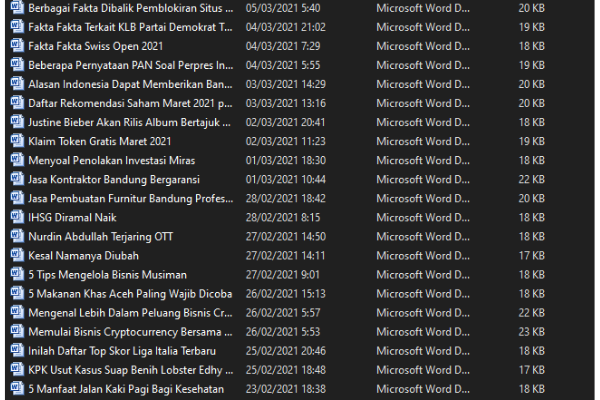The width and height of the screenshot is (600, 400).
Task: Select the Word icon for Alasan Indonesia Dapat Memberikan
Action: [17, 83]
